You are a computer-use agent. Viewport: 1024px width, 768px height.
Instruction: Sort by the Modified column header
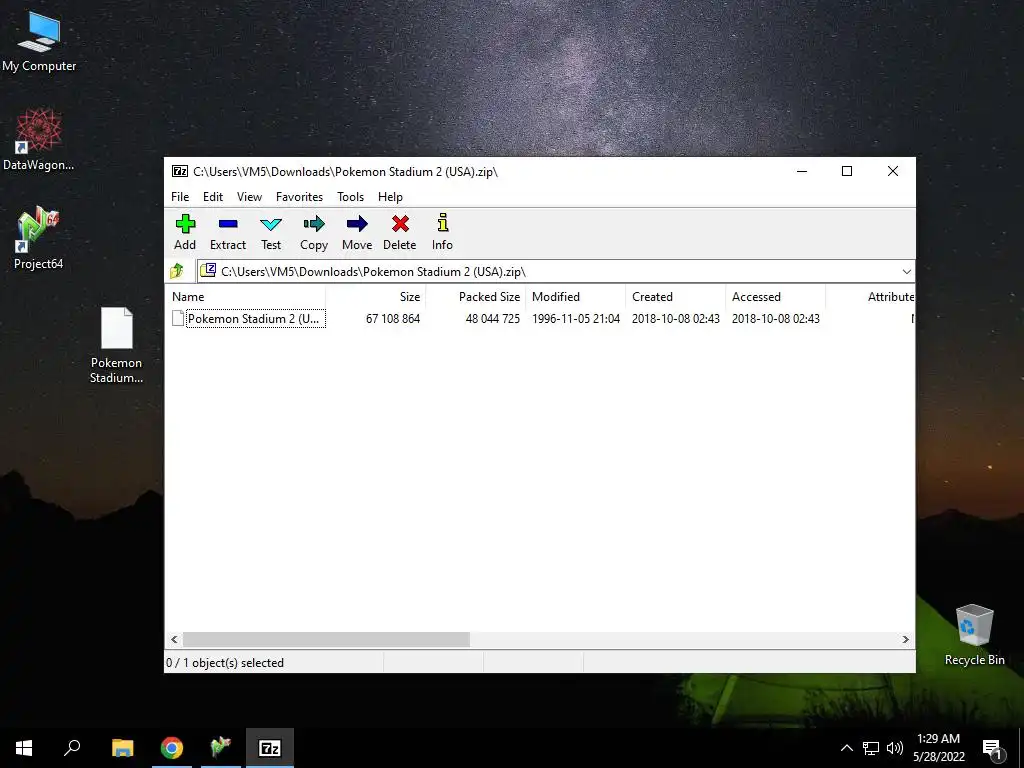[575, 296]
